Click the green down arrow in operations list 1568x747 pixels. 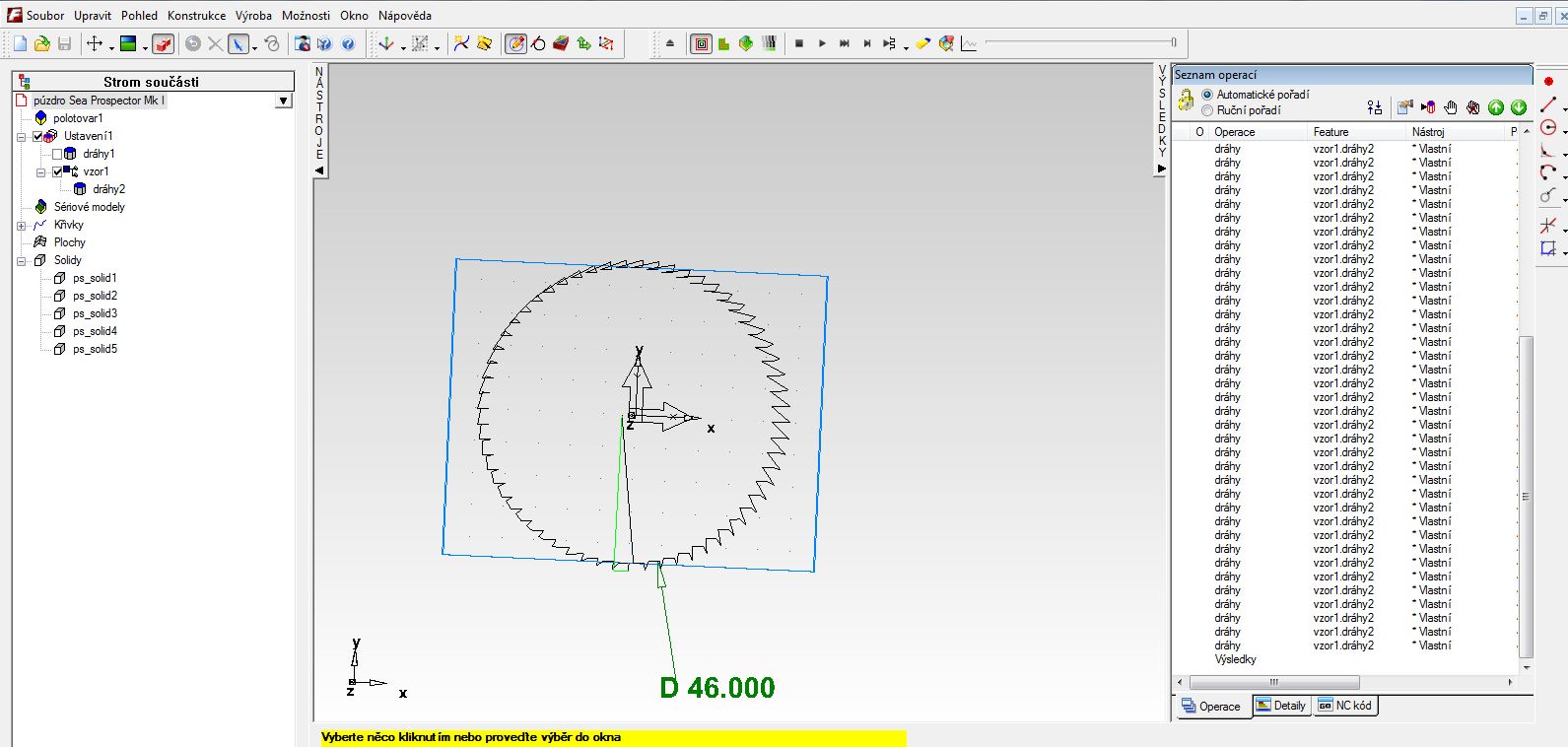click(1518, 107)
